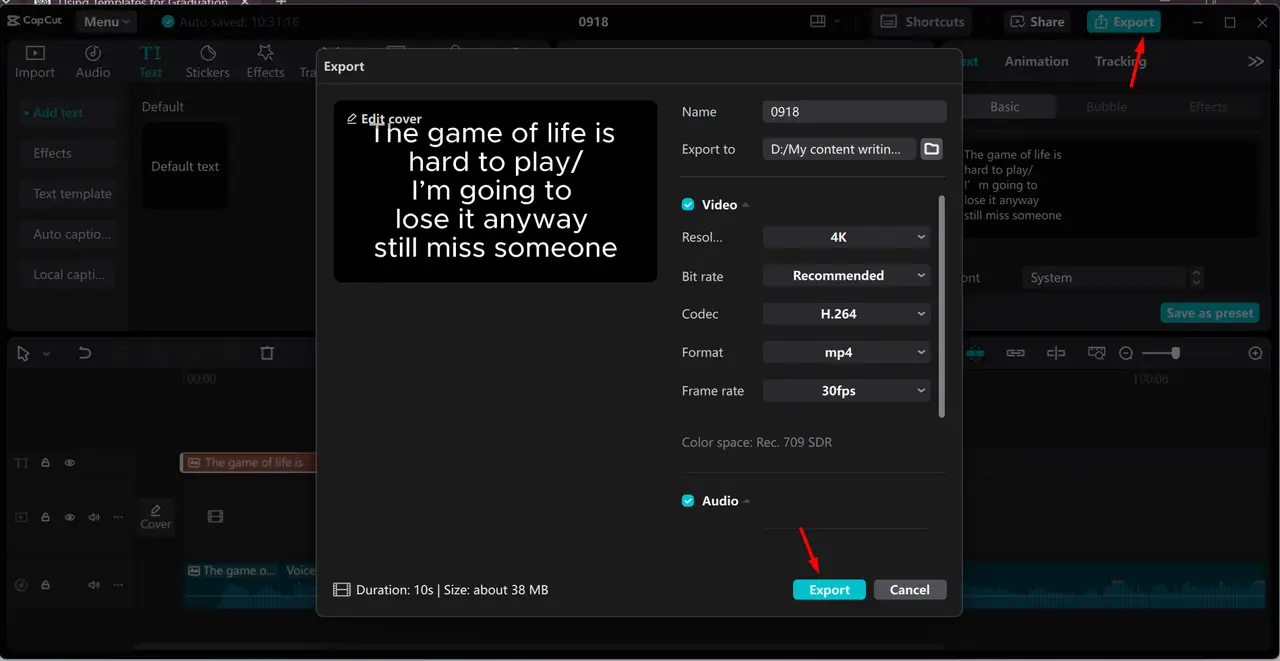Viewport: 1280px width, 661px height.
Task: Switch to the Animation tab
Action: tap(1036, 61)
